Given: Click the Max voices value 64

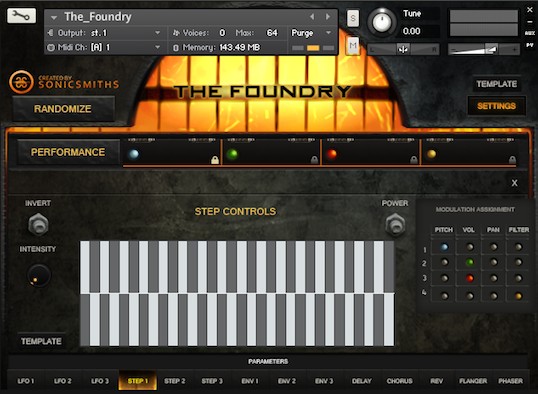Looking at the screenshot, I should coord(272,33).
